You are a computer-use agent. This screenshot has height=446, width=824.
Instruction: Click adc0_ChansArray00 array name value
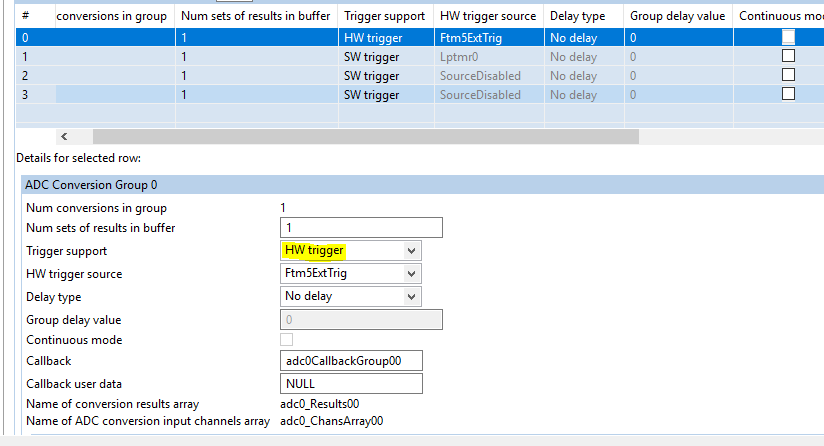click(x=332, y=421)
